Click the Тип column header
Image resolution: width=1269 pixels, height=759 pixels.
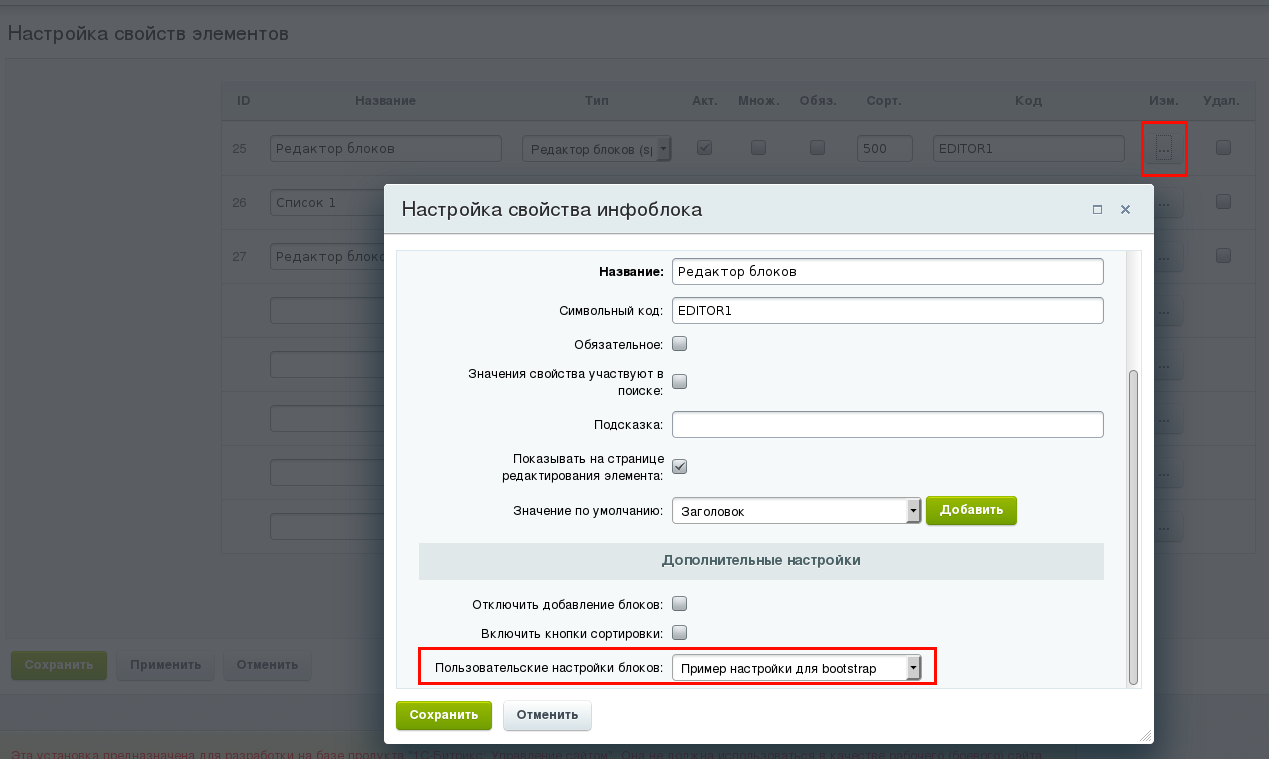pyautogui.click(x=596, y=101)
